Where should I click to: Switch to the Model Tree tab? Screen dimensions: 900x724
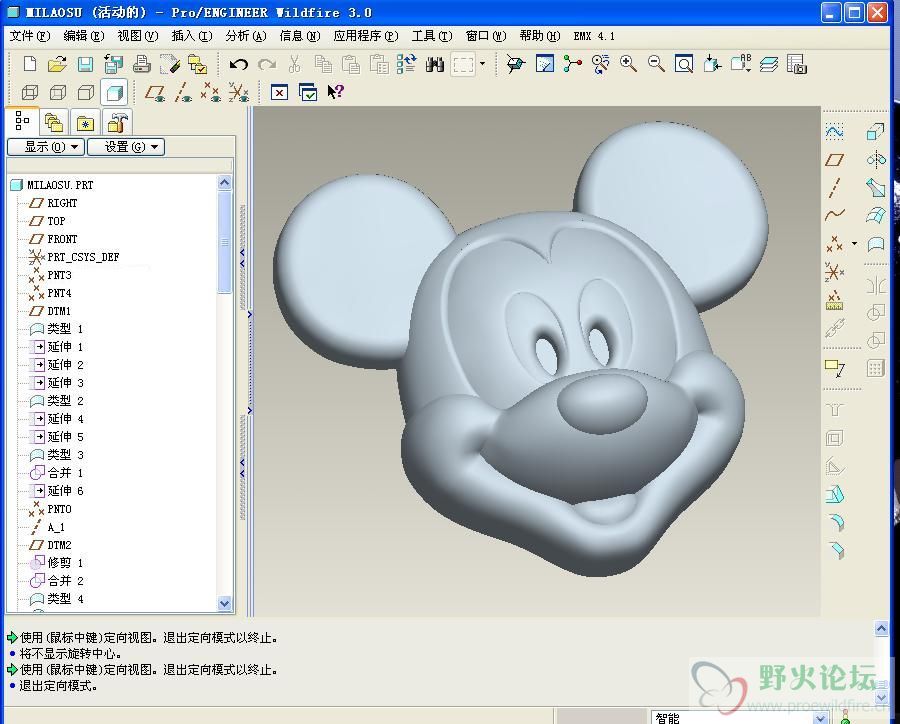coord(22,122)
